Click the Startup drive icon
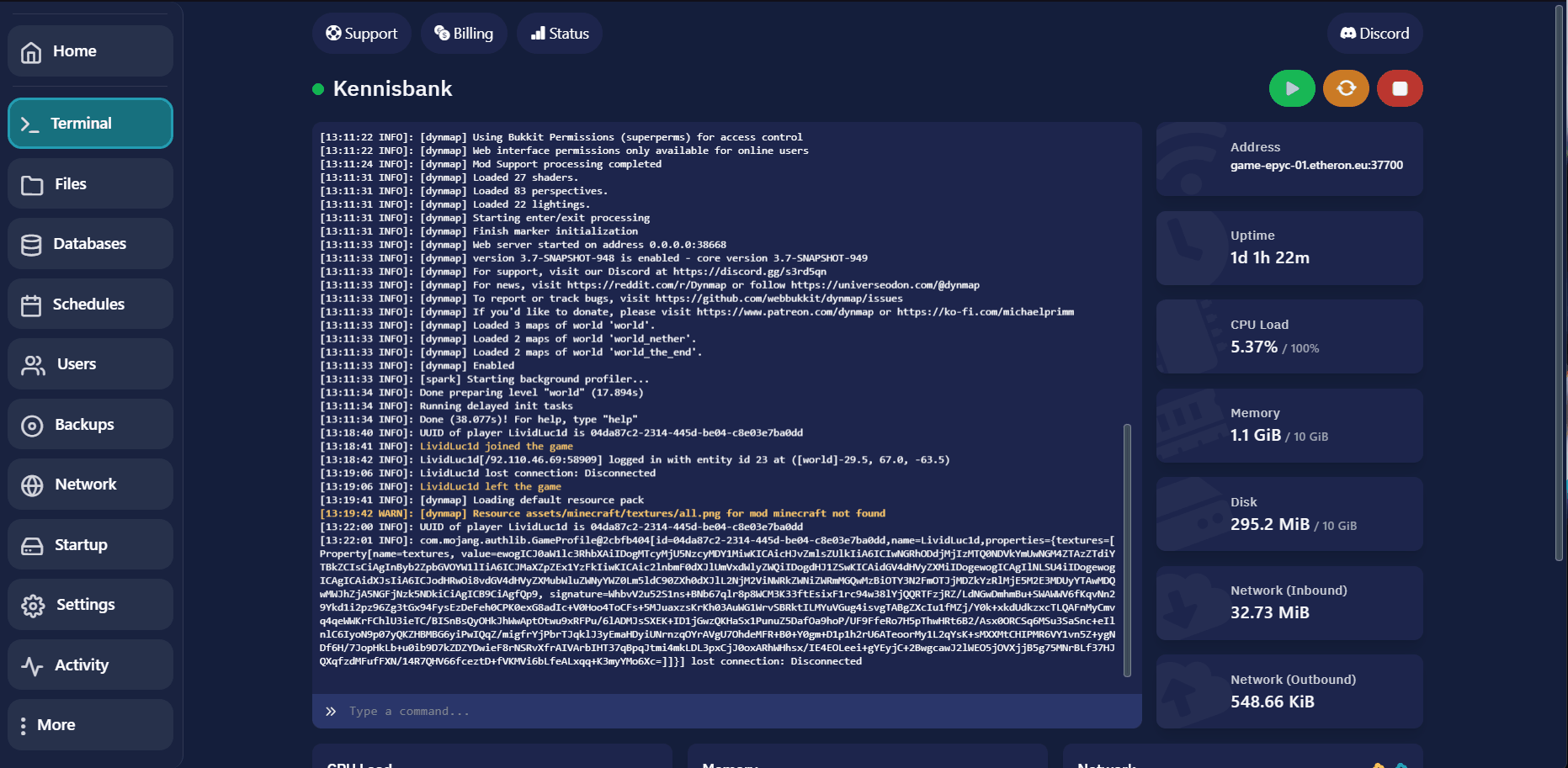The image size is (1568, 768). pos(32,546)
